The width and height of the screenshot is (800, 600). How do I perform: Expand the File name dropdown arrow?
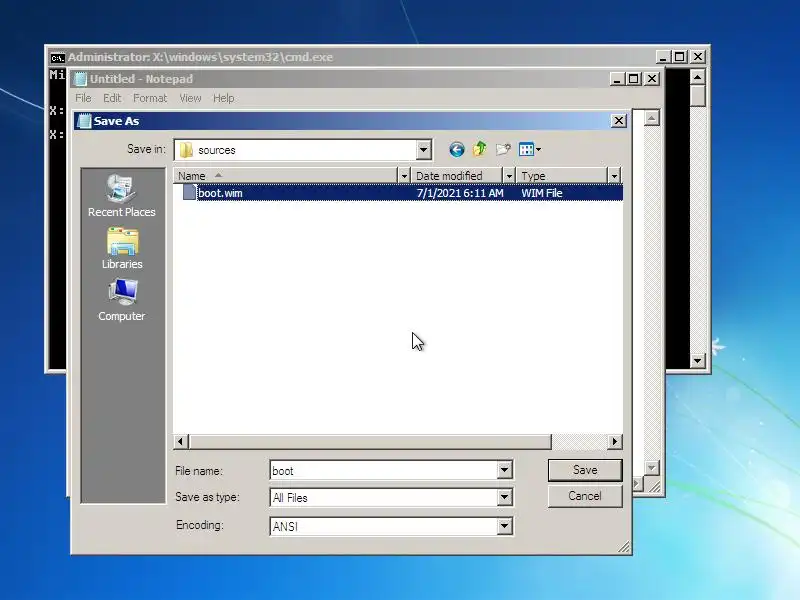505,470
